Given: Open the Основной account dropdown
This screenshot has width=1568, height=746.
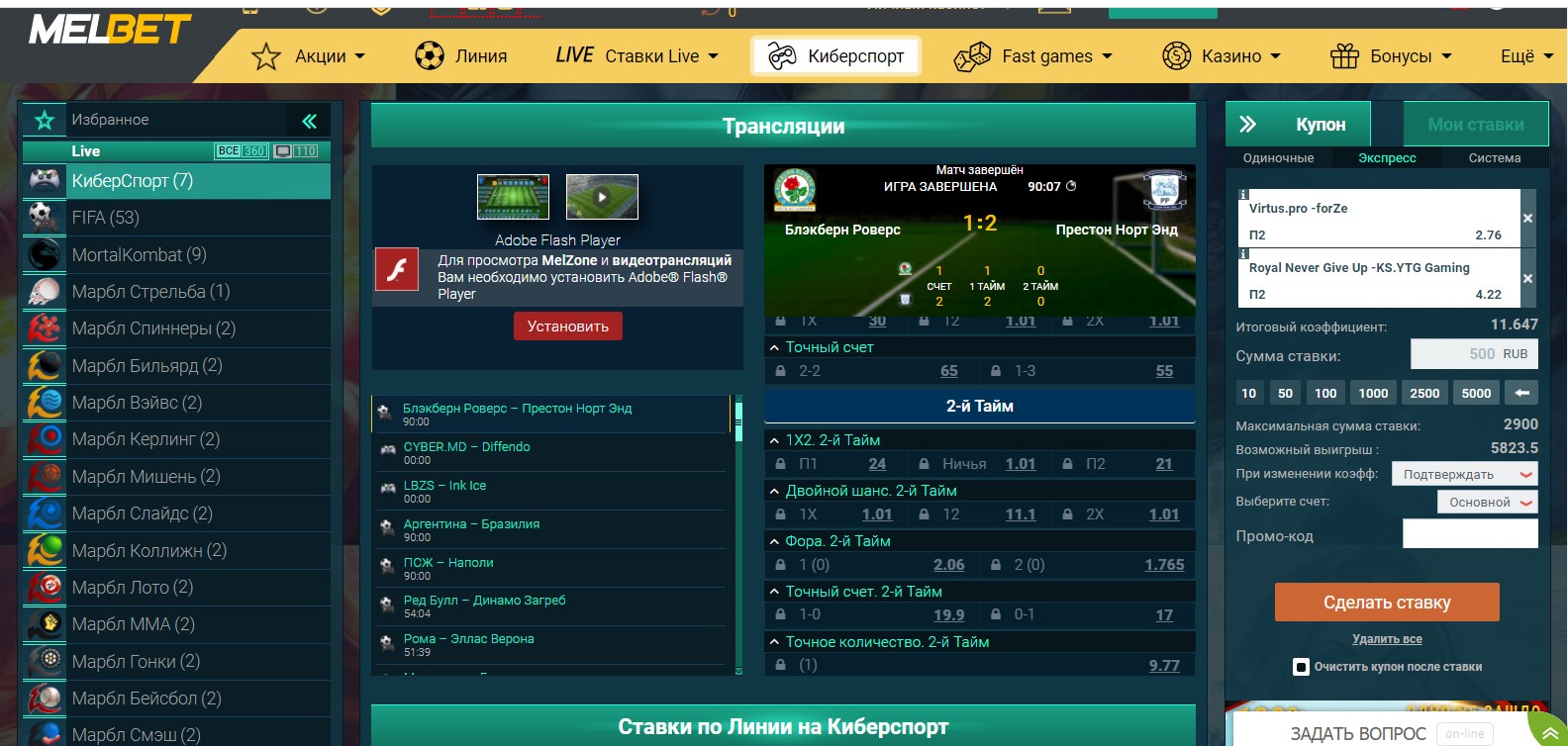Looking at the screenshot, I should pos(1487,502).
